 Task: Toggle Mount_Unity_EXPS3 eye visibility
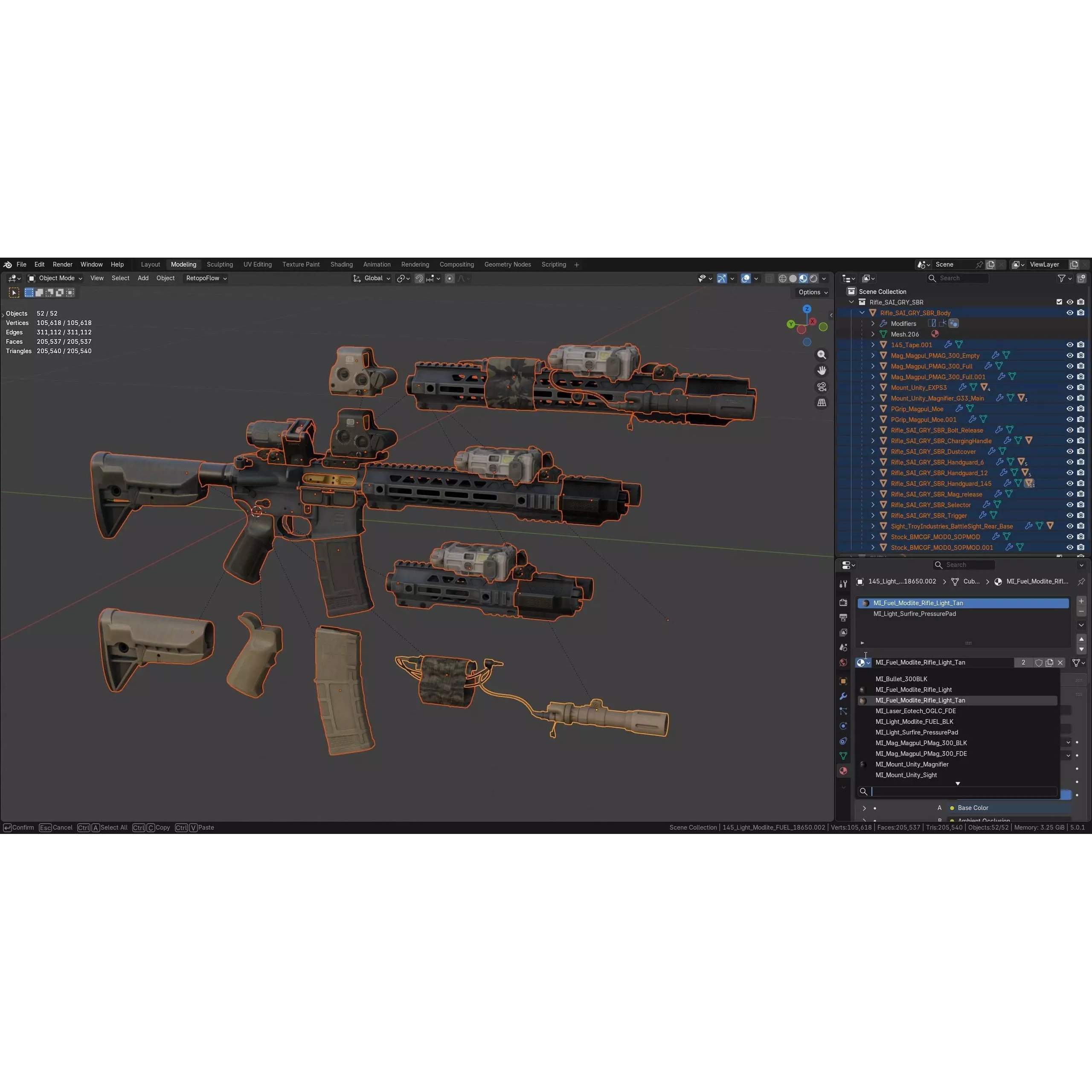(x=1070, y=387)
